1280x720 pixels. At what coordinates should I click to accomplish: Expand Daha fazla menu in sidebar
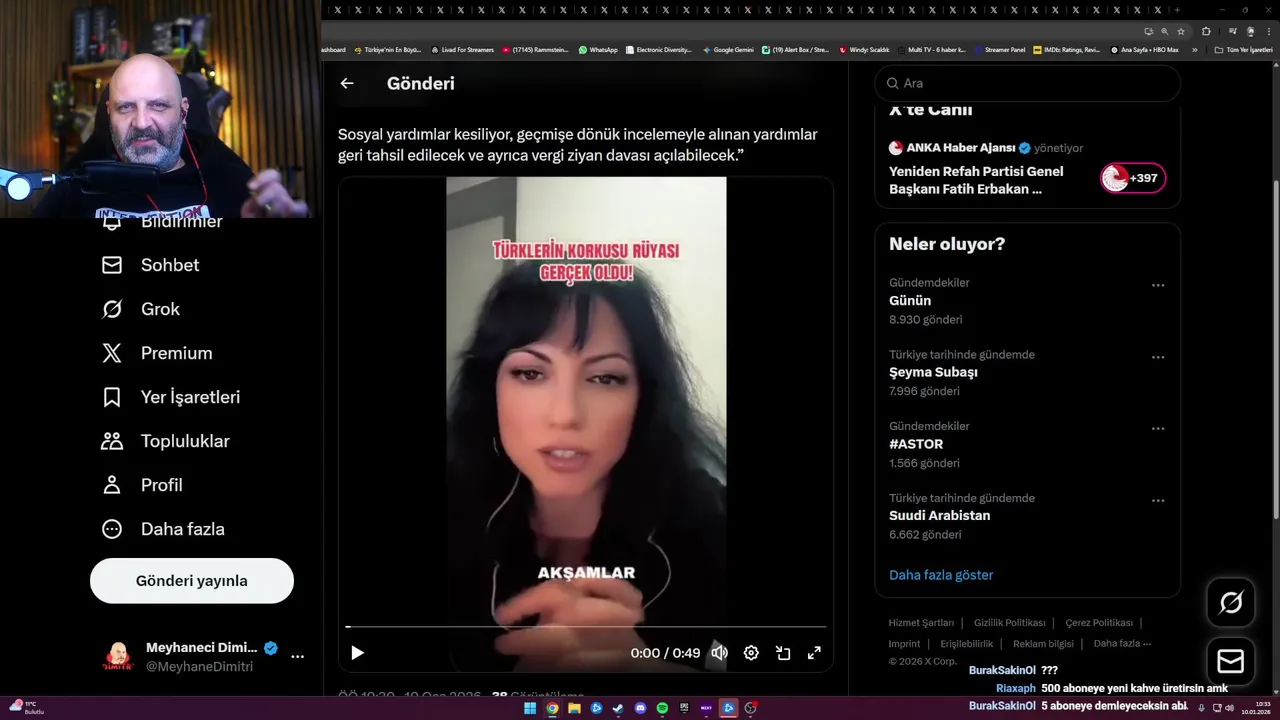pyautogui.click(x=163, y=529)
